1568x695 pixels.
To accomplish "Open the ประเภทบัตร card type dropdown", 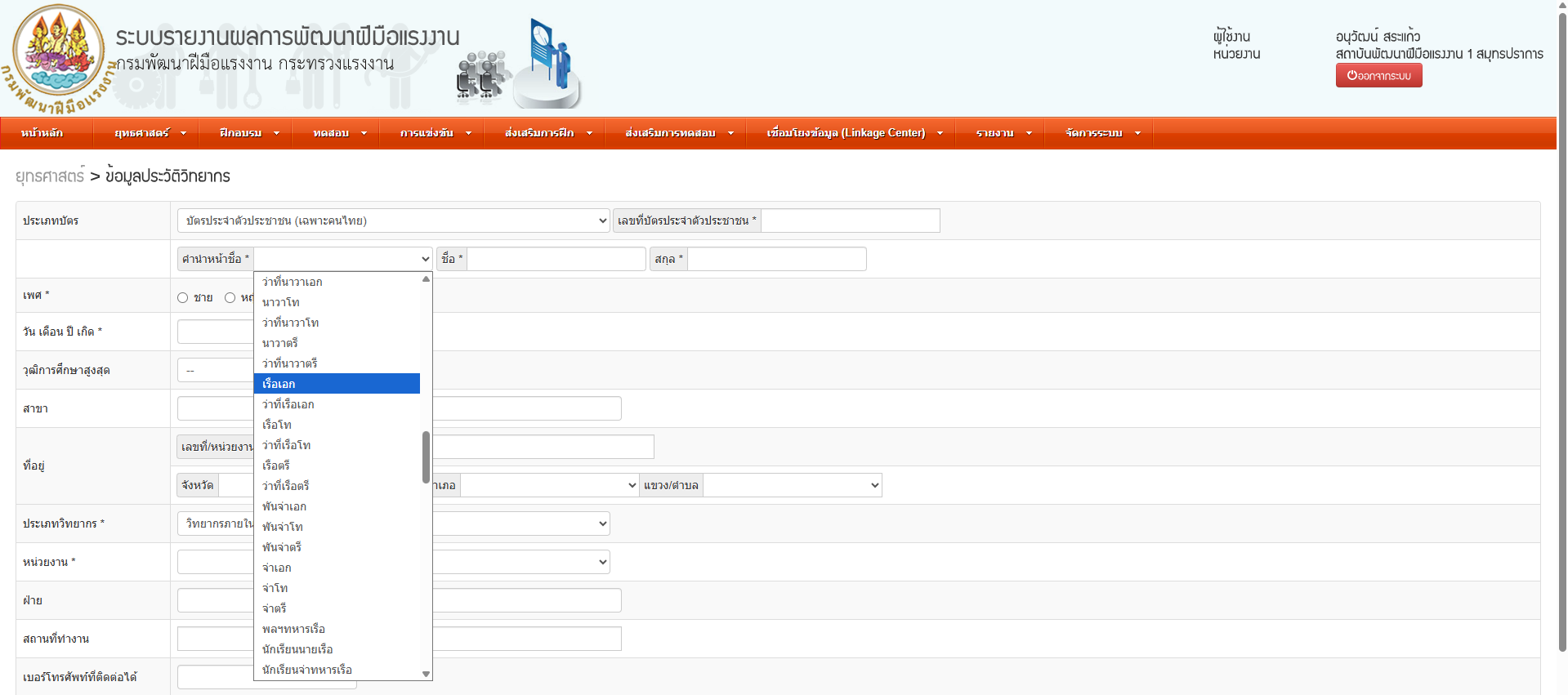I will pyautogui.click(x=393, y=221).
